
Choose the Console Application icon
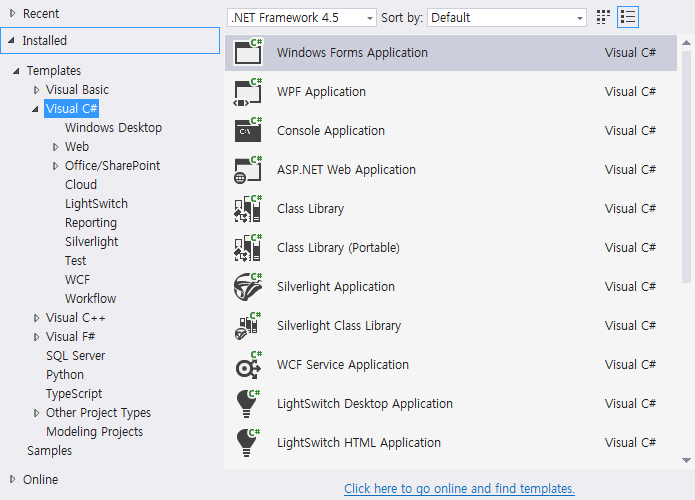[x=247, y=131]
